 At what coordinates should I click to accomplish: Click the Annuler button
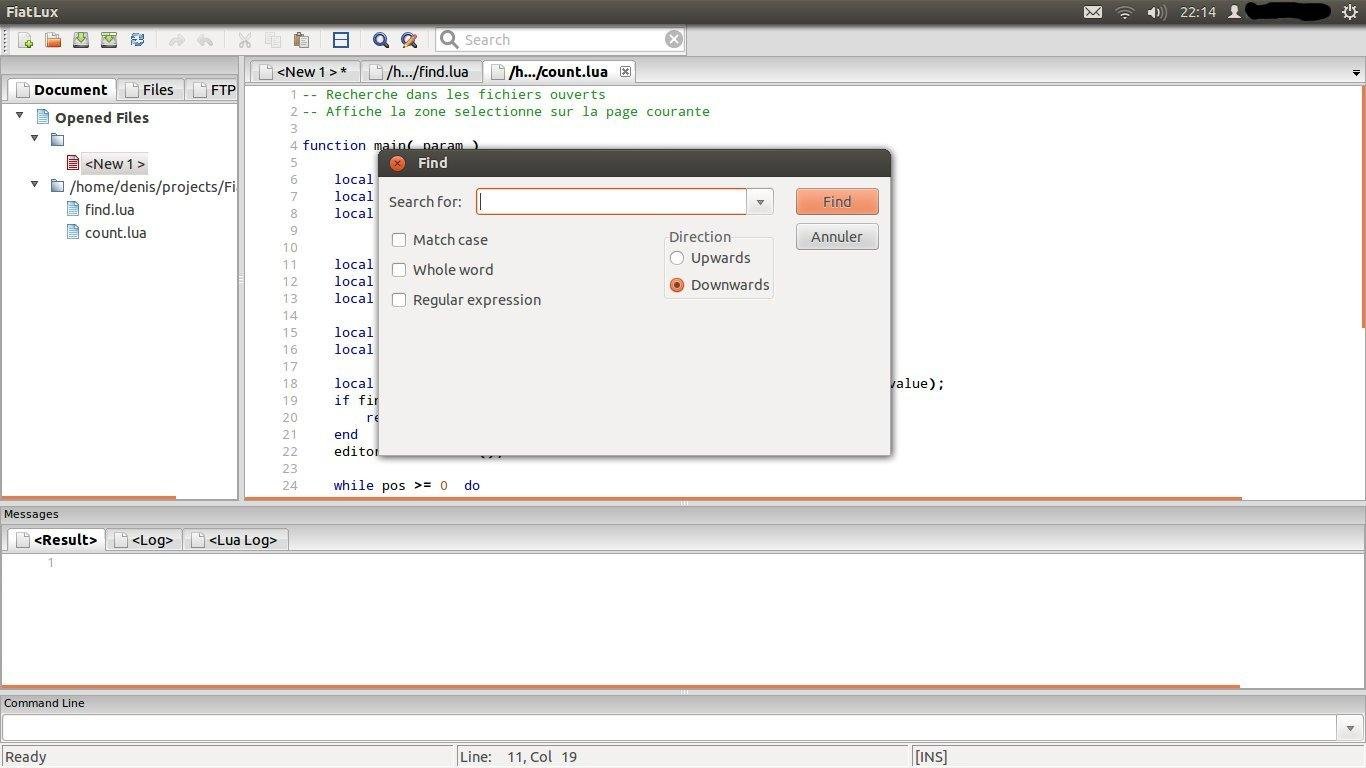(x=837, y=237)
